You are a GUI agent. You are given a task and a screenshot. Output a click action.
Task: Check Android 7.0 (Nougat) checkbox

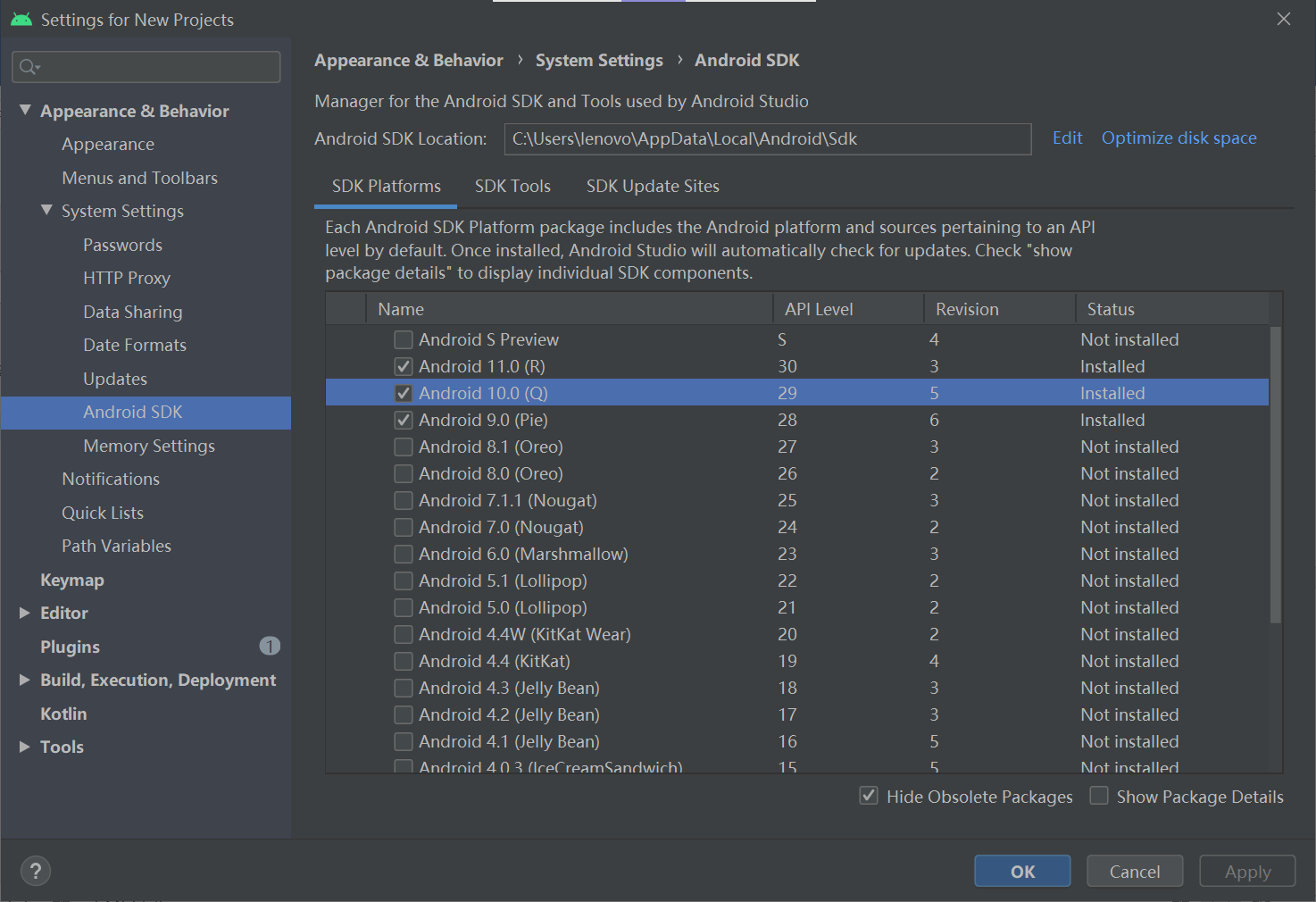click(404, 527)
